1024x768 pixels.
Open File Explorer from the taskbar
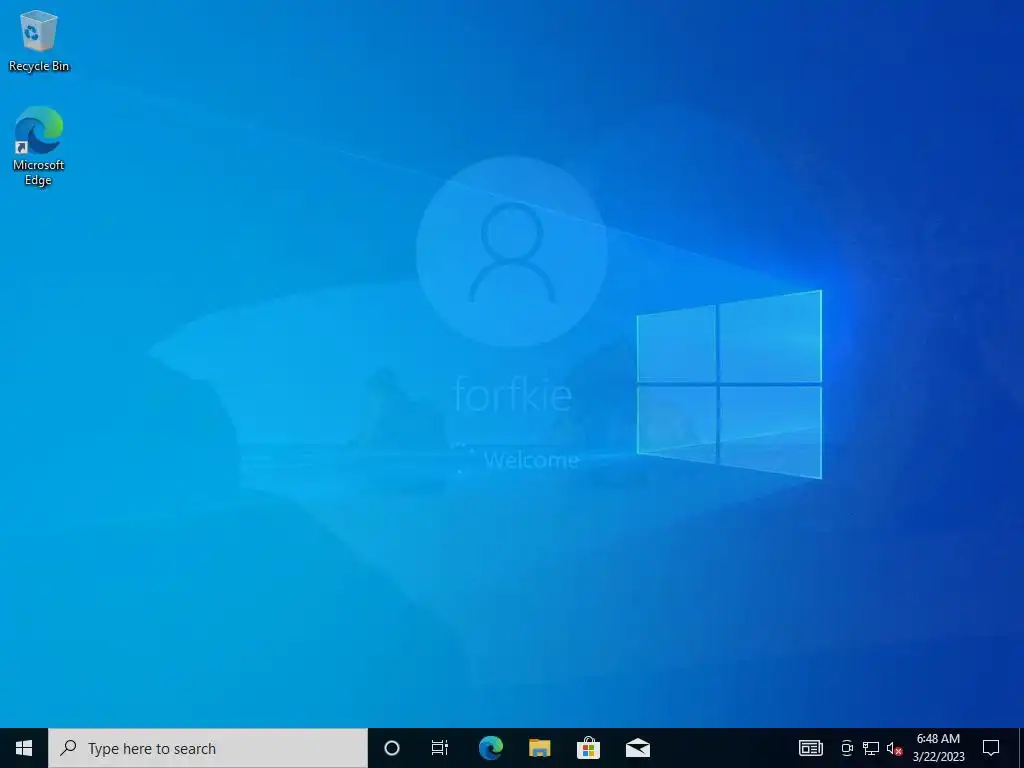pyautogui.click(x=539, y=748)
